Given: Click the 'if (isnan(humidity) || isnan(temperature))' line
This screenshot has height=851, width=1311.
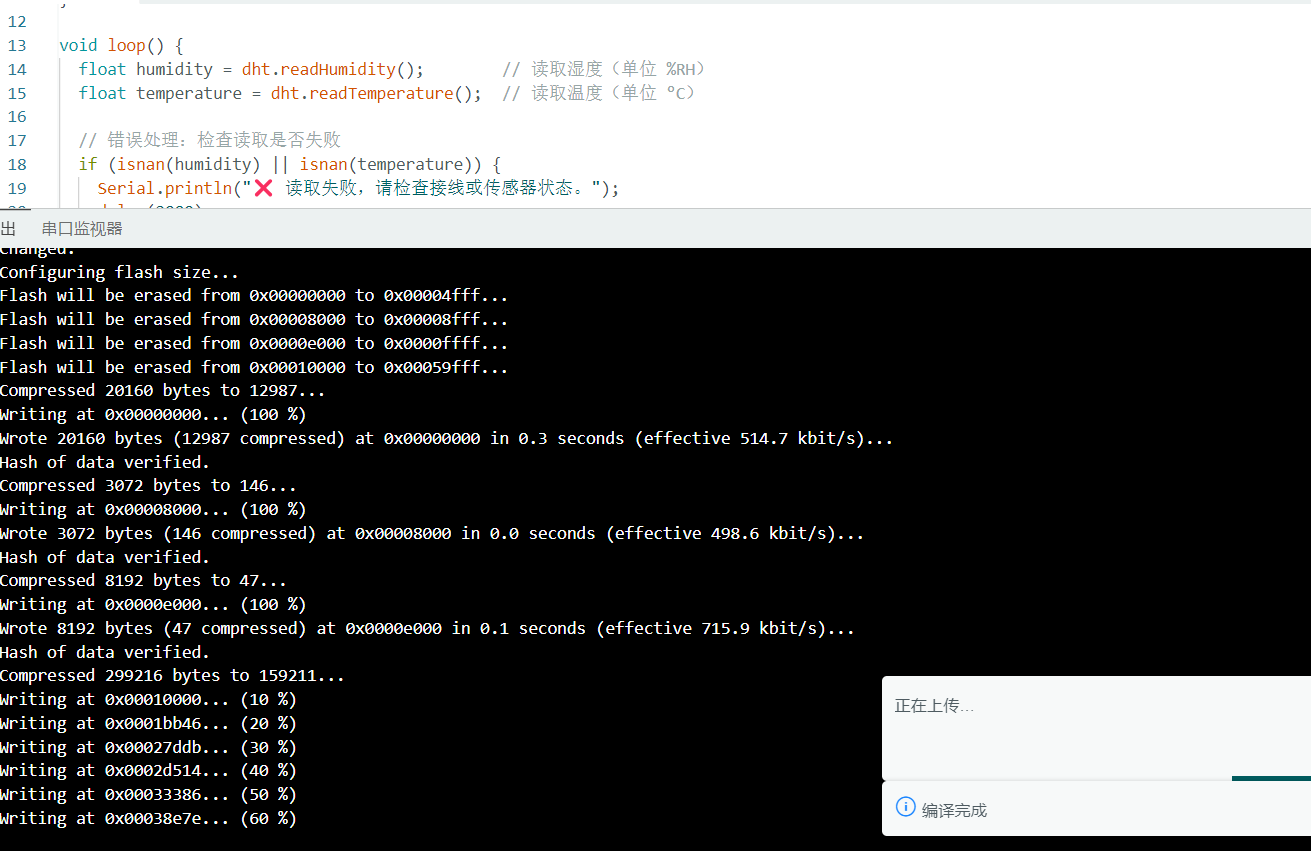Looking at the screenshot, I should [290, 165].
